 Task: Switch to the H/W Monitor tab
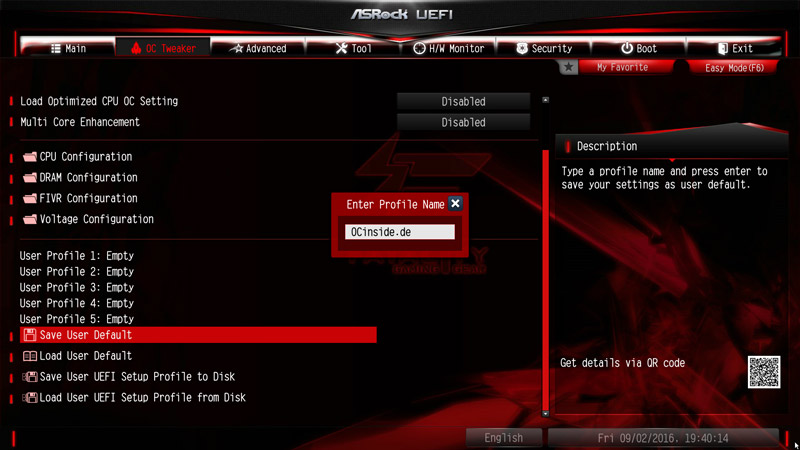pos(448,48)
